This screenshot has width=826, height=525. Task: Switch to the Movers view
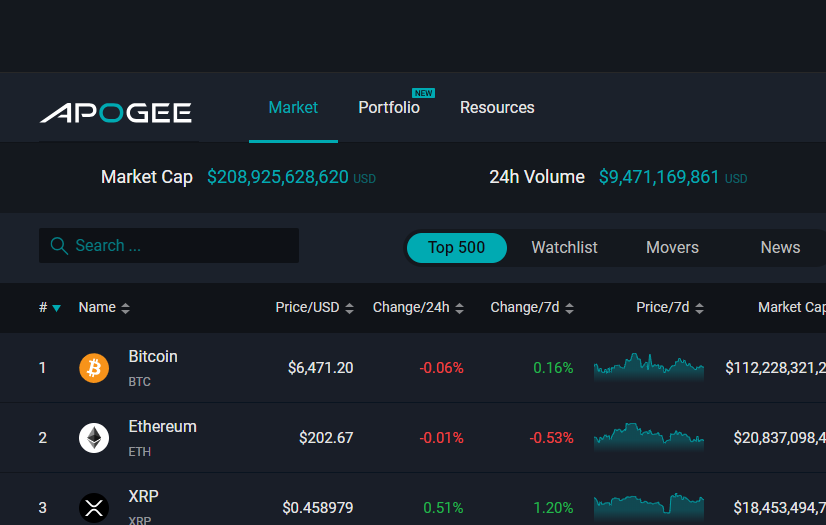[672, 247]
